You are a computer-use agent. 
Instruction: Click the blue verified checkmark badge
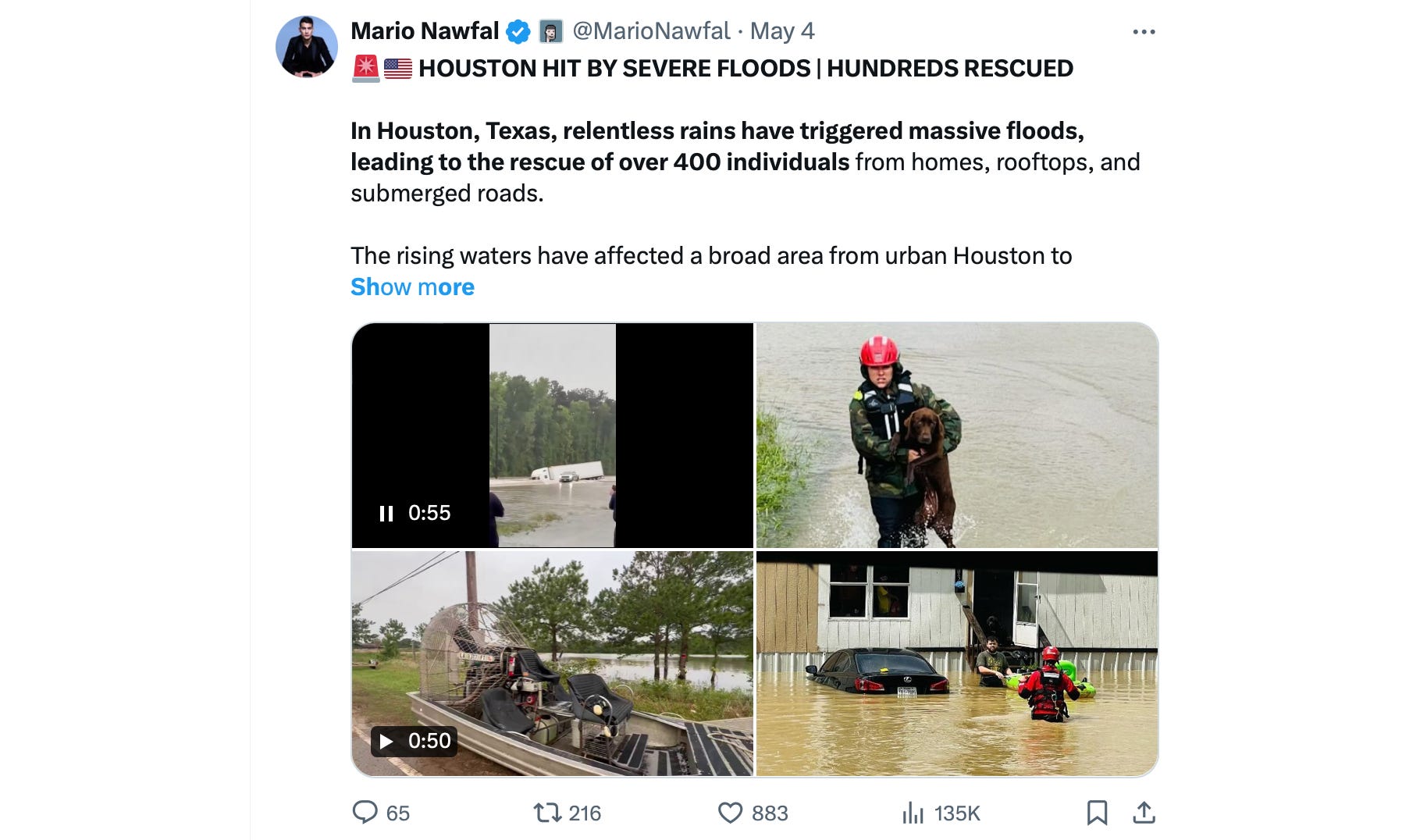click(x=518, y=32)
